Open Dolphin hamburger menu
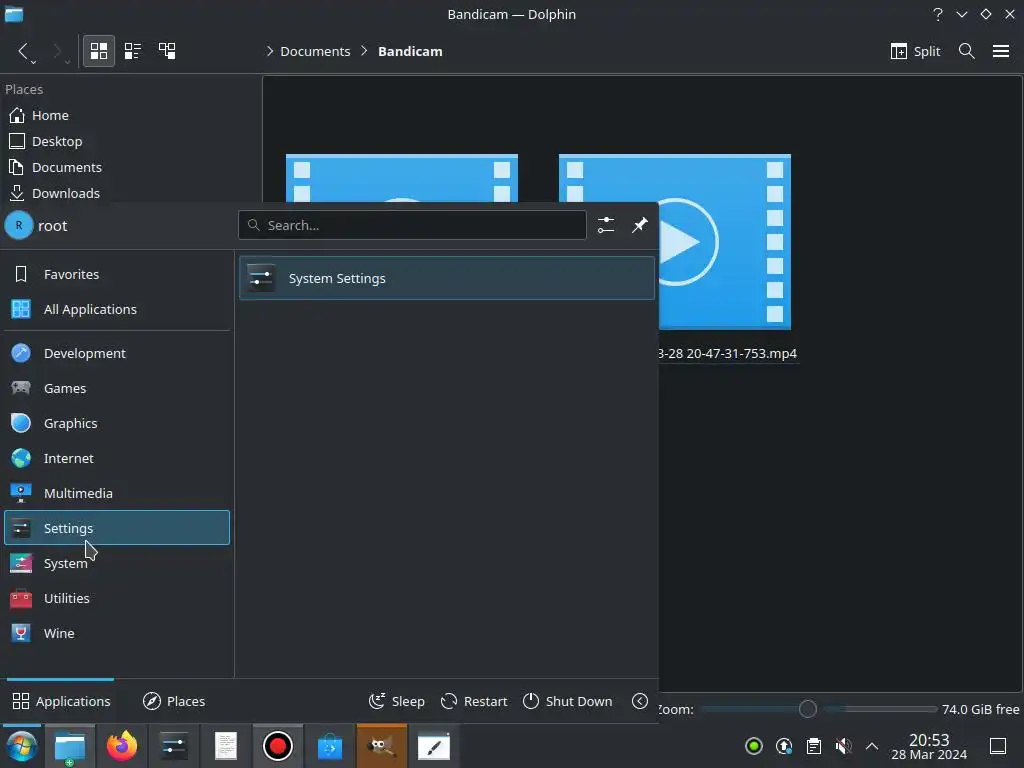The width and height of the screenshot is (1024, 768). [1001, 51]
